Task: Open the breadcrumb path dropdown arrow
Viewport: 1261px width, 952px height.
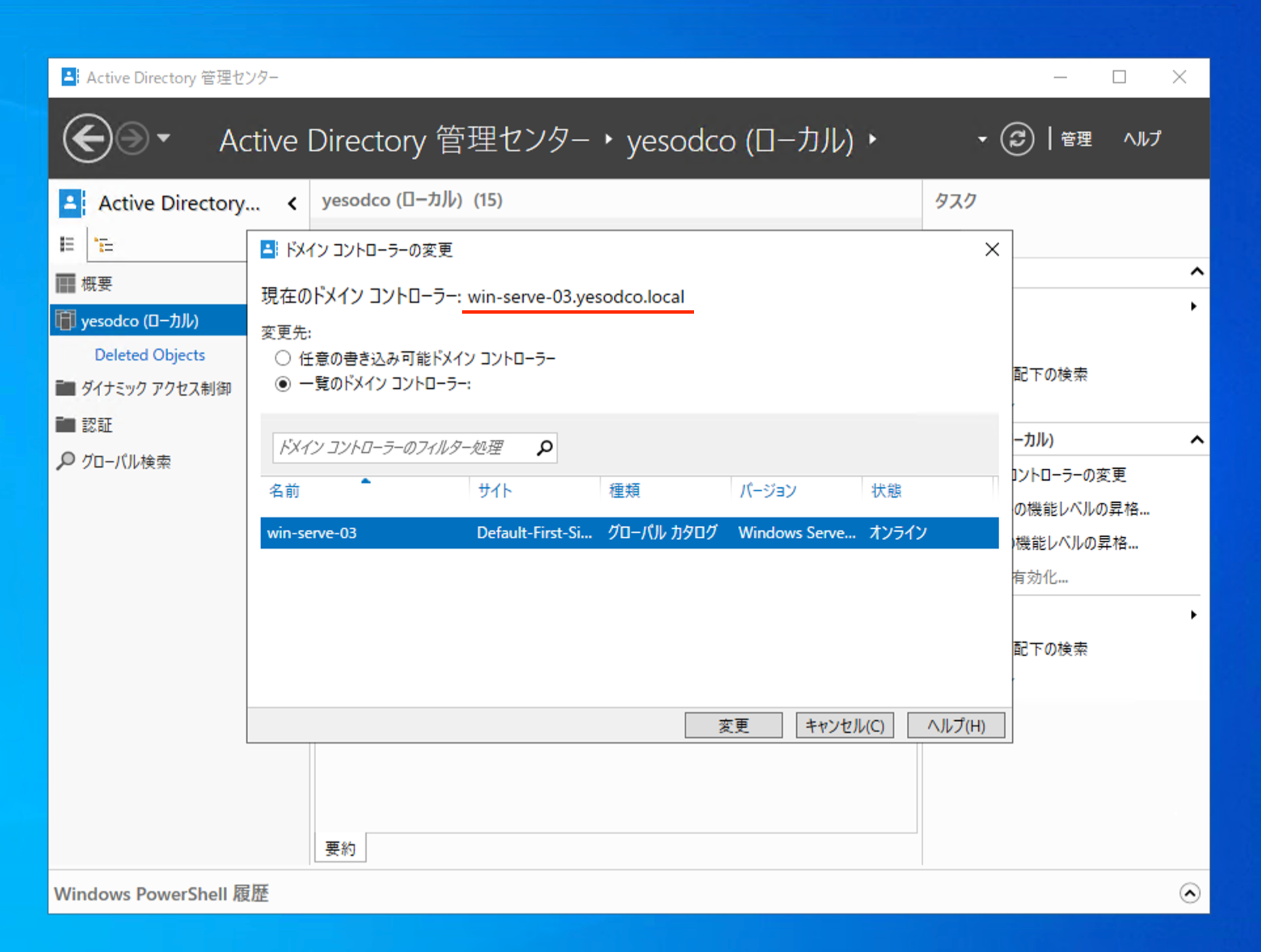Action: pos(981,139)
